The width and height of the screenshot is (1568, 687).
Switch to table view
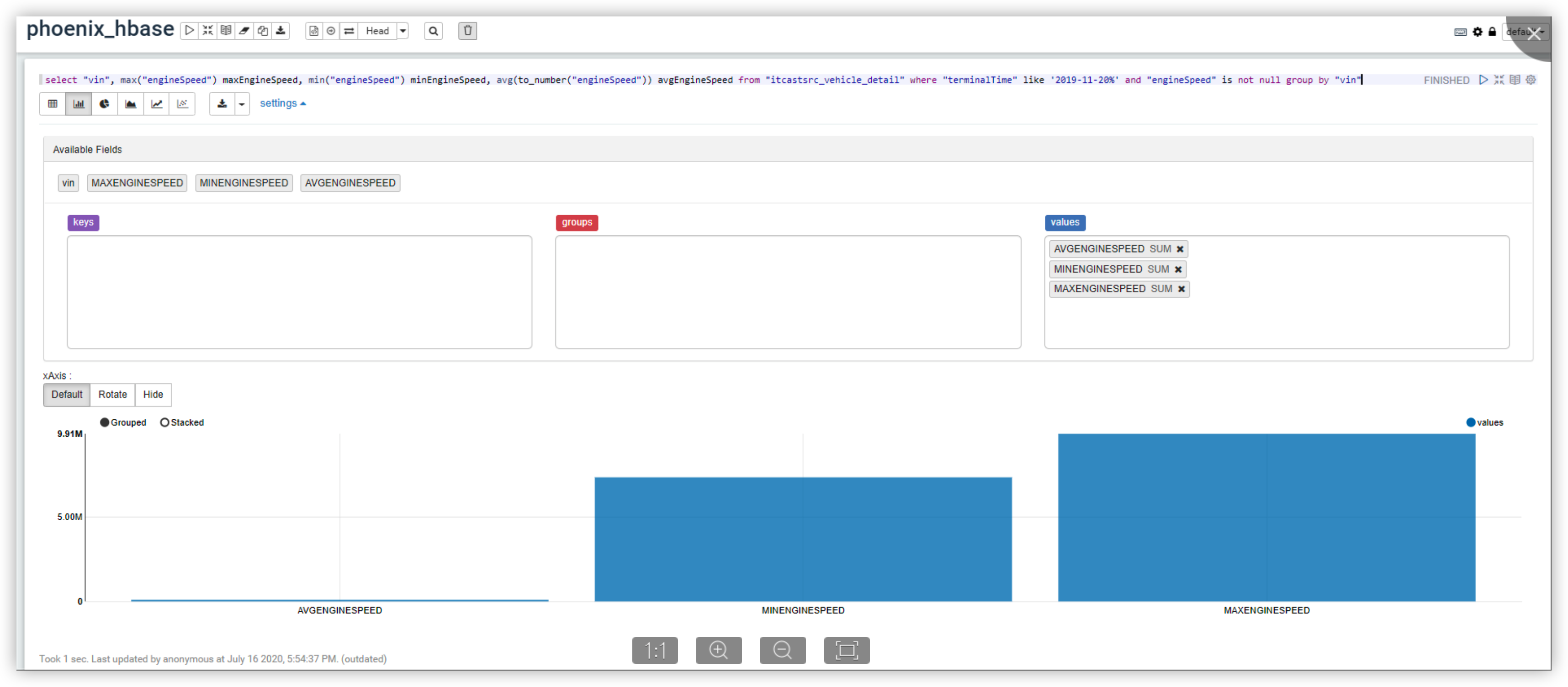point(53,103)
